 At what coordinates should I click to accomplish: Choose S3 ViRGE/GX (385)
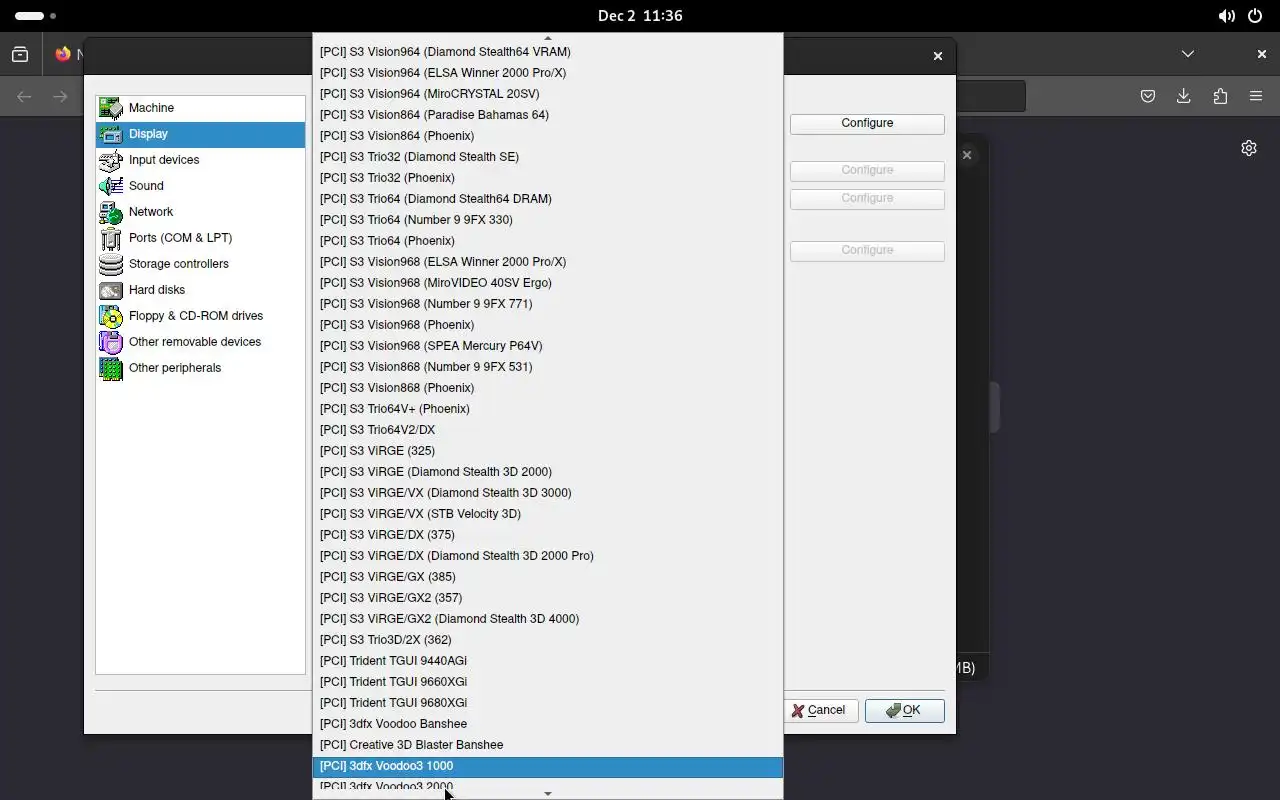(547, 577)
